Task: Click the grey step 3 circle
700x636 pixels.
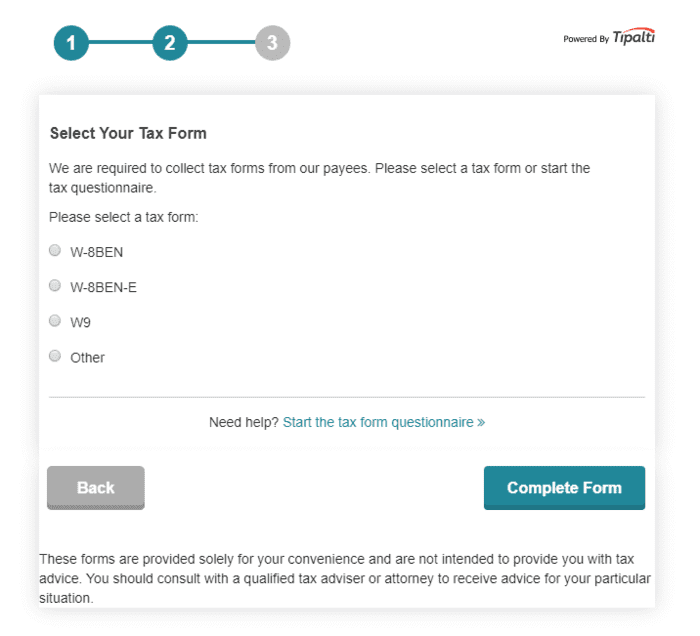Action: (272, 43)
